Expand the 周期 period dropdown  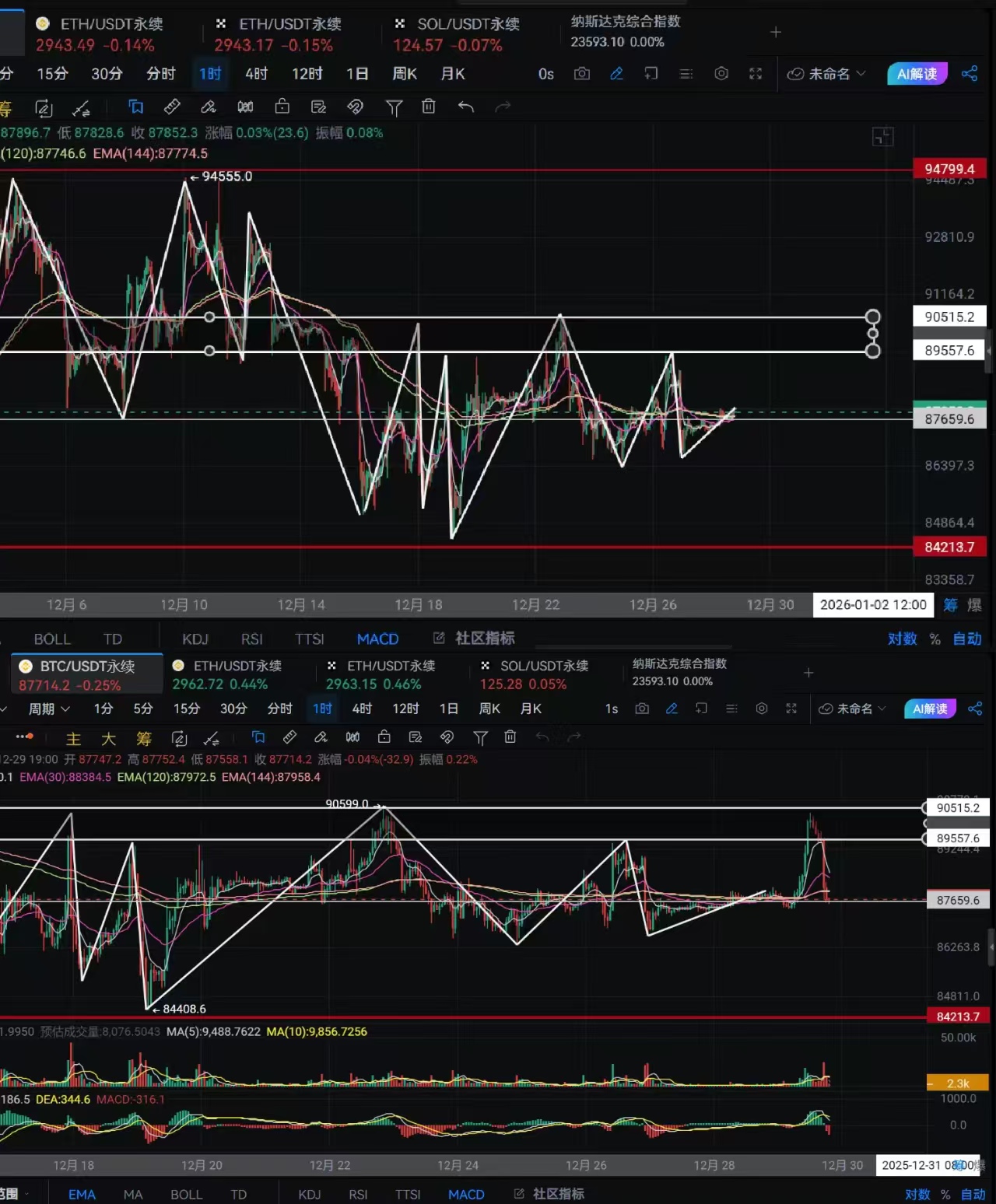click(x=49, y=709)
